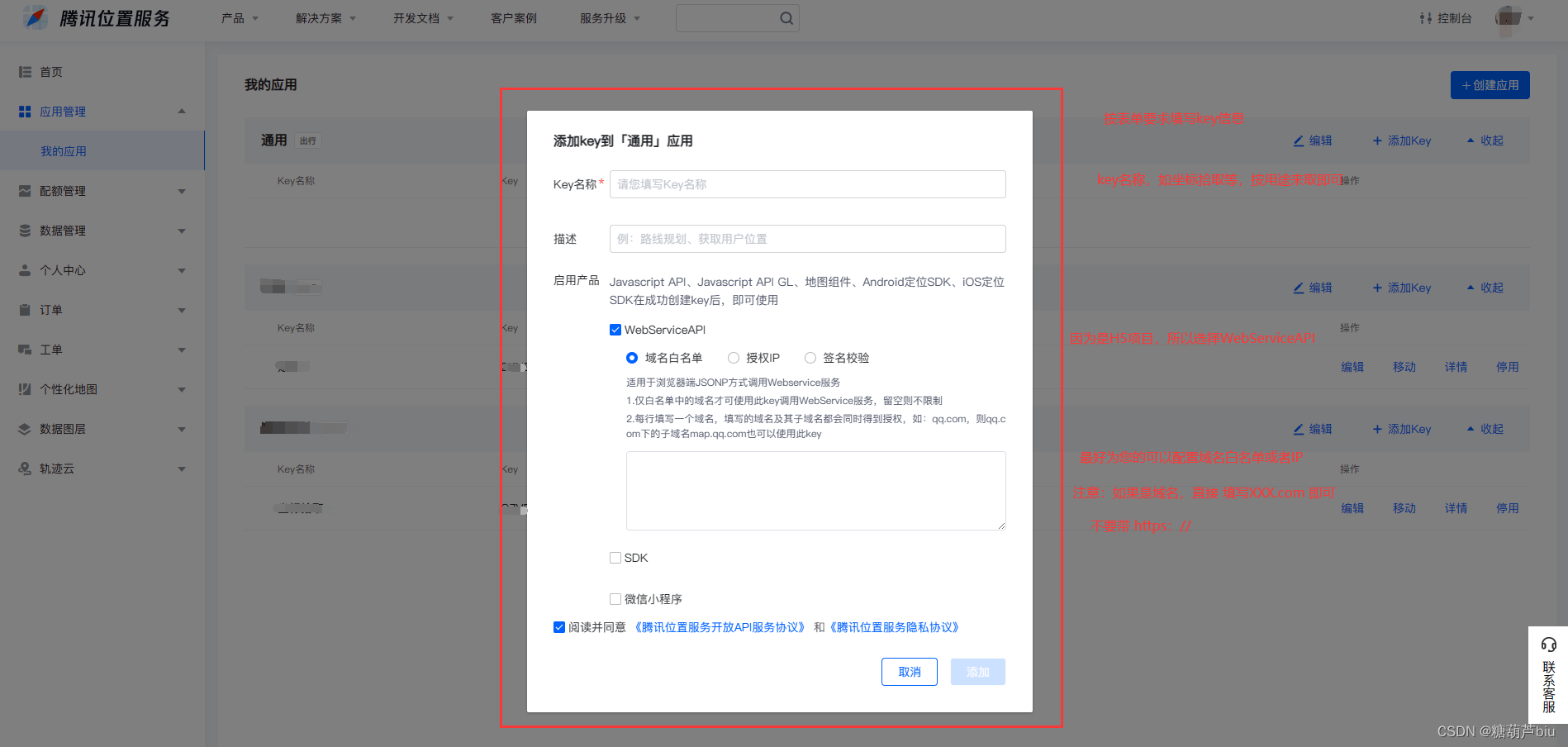This screenshot has height=747, width=1568.
Task: Expand the 轨迹云 sidebar arrow
Action: [182, 469]
